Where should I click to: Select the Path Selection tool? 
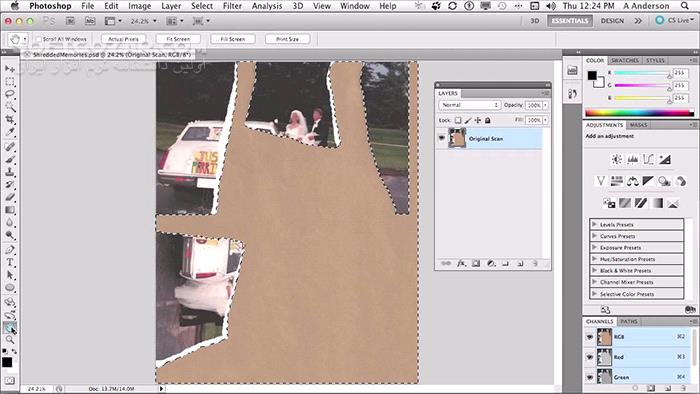(10, 275)
